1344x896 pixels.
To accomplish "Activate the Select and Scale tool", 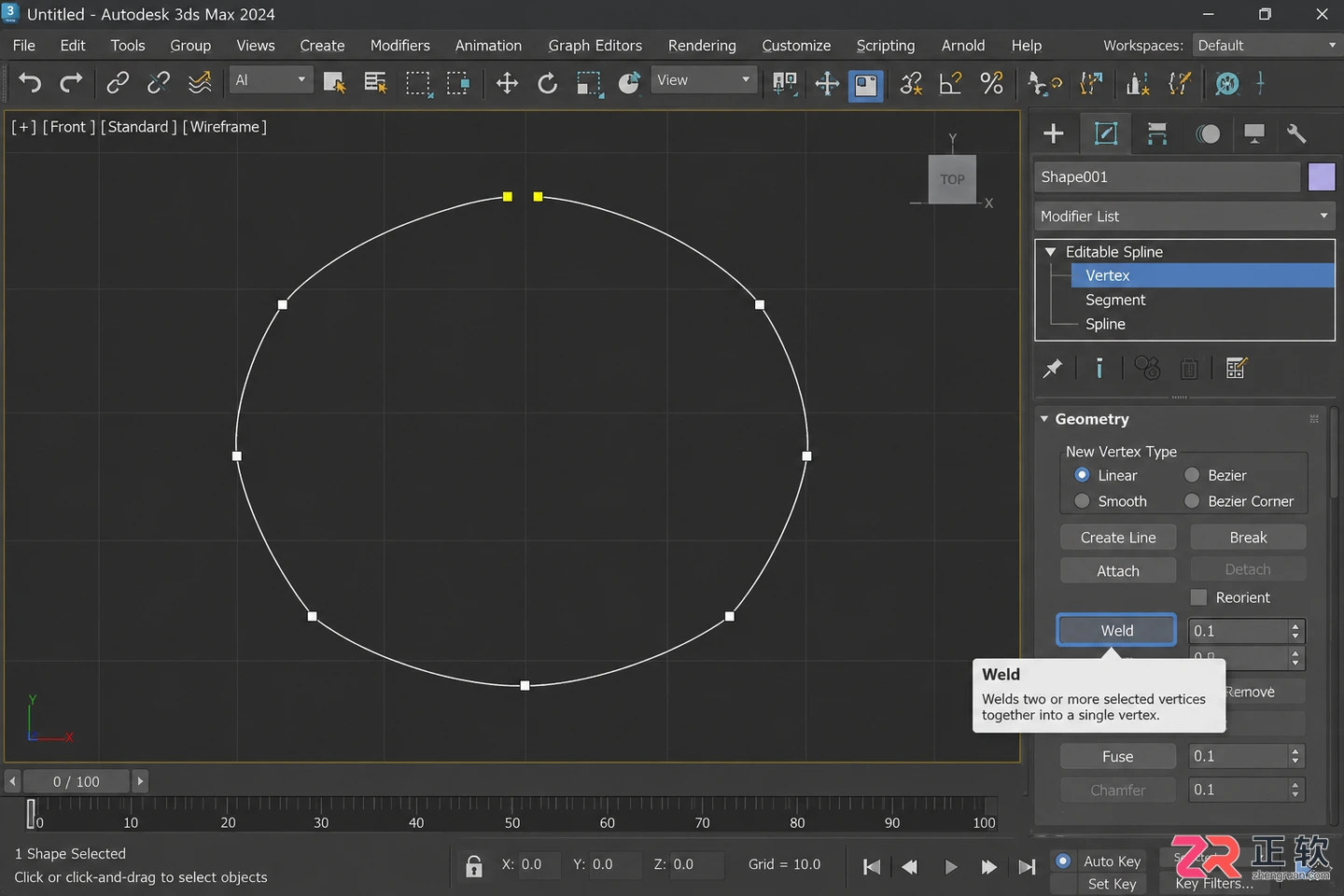I will point(589,84).
